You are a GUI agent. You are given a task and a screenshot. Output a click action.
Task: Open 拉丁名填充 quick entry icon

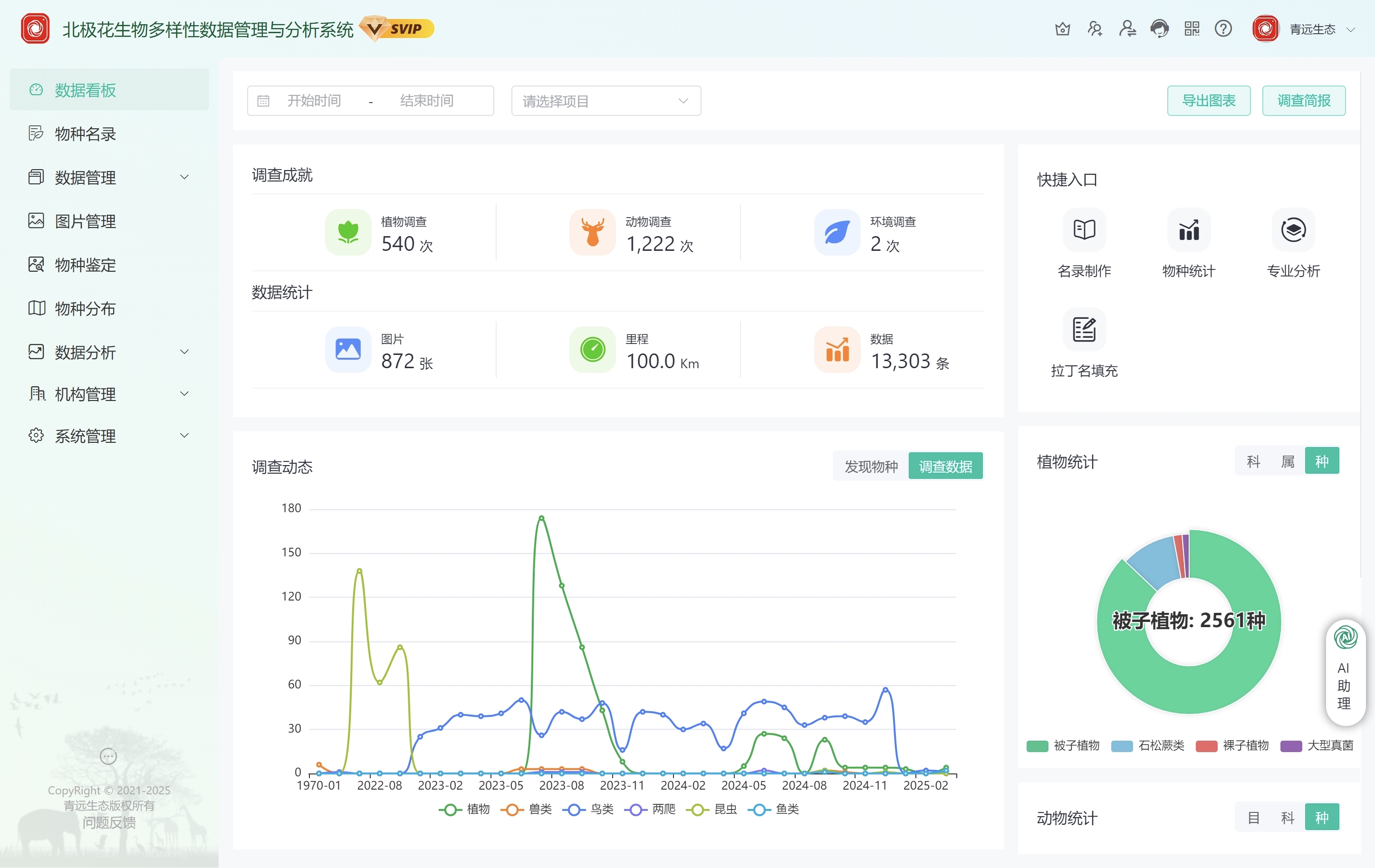click(1084, 330)
